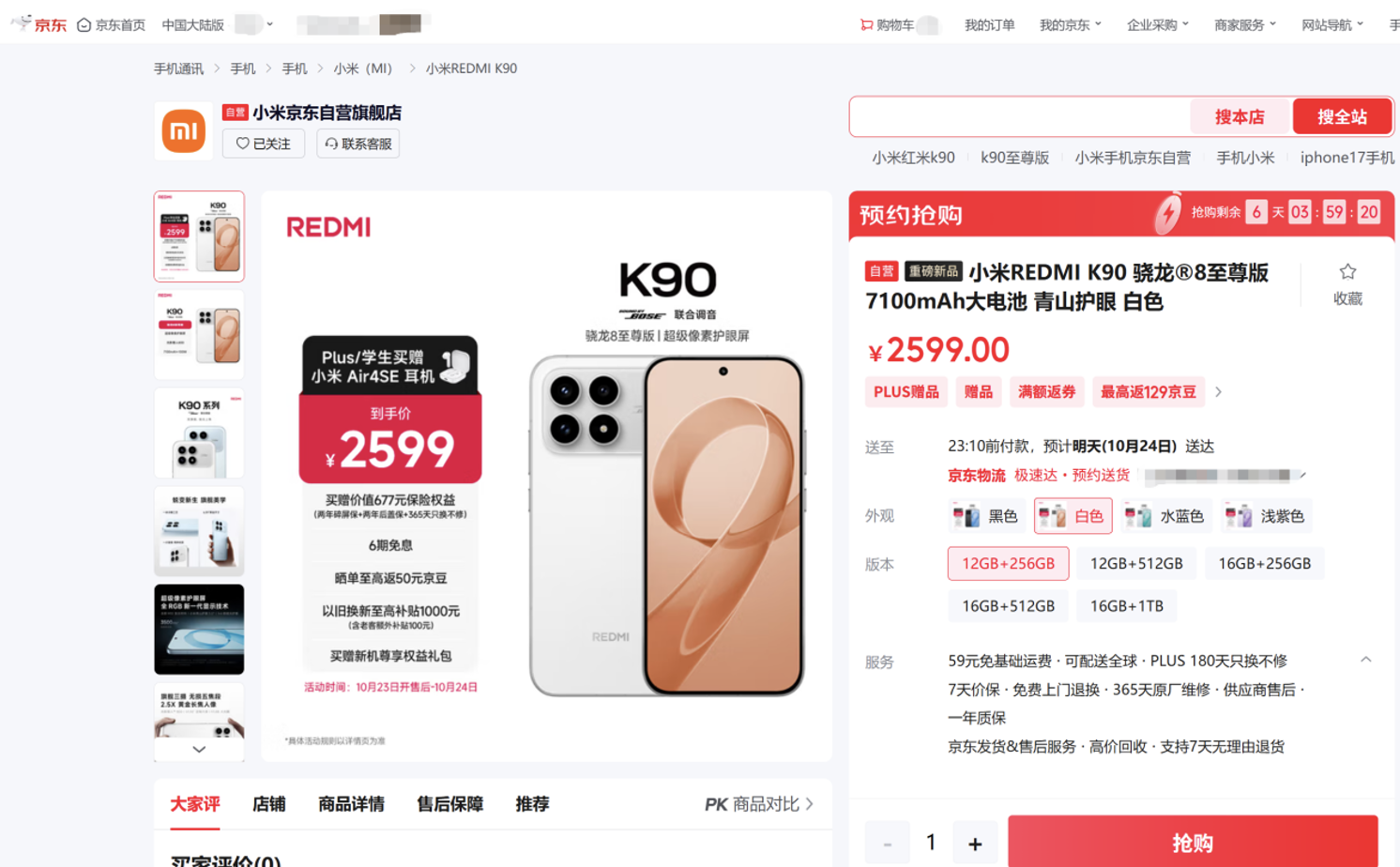1400x867 pixels.
Task: Go to JD home page icon
Action: (84, 25)
